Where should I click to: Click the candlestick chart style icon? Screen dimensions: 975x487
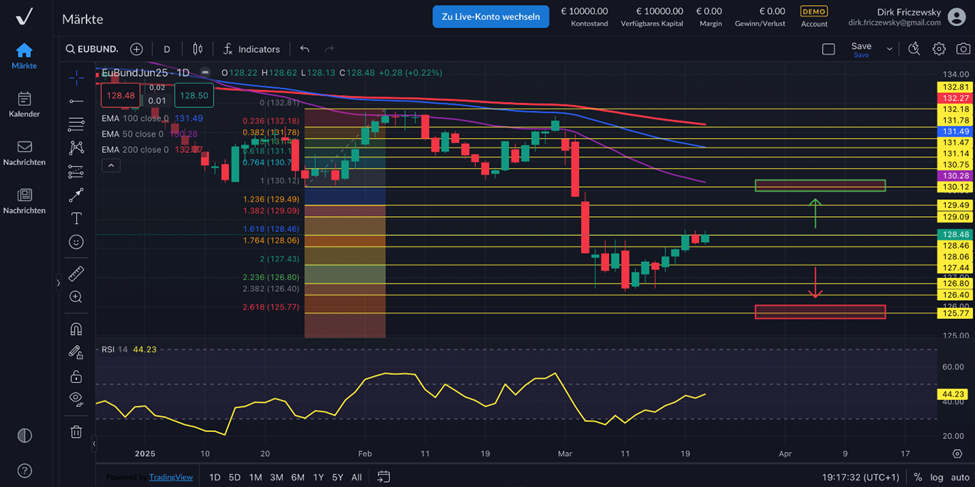coord(198,49)
